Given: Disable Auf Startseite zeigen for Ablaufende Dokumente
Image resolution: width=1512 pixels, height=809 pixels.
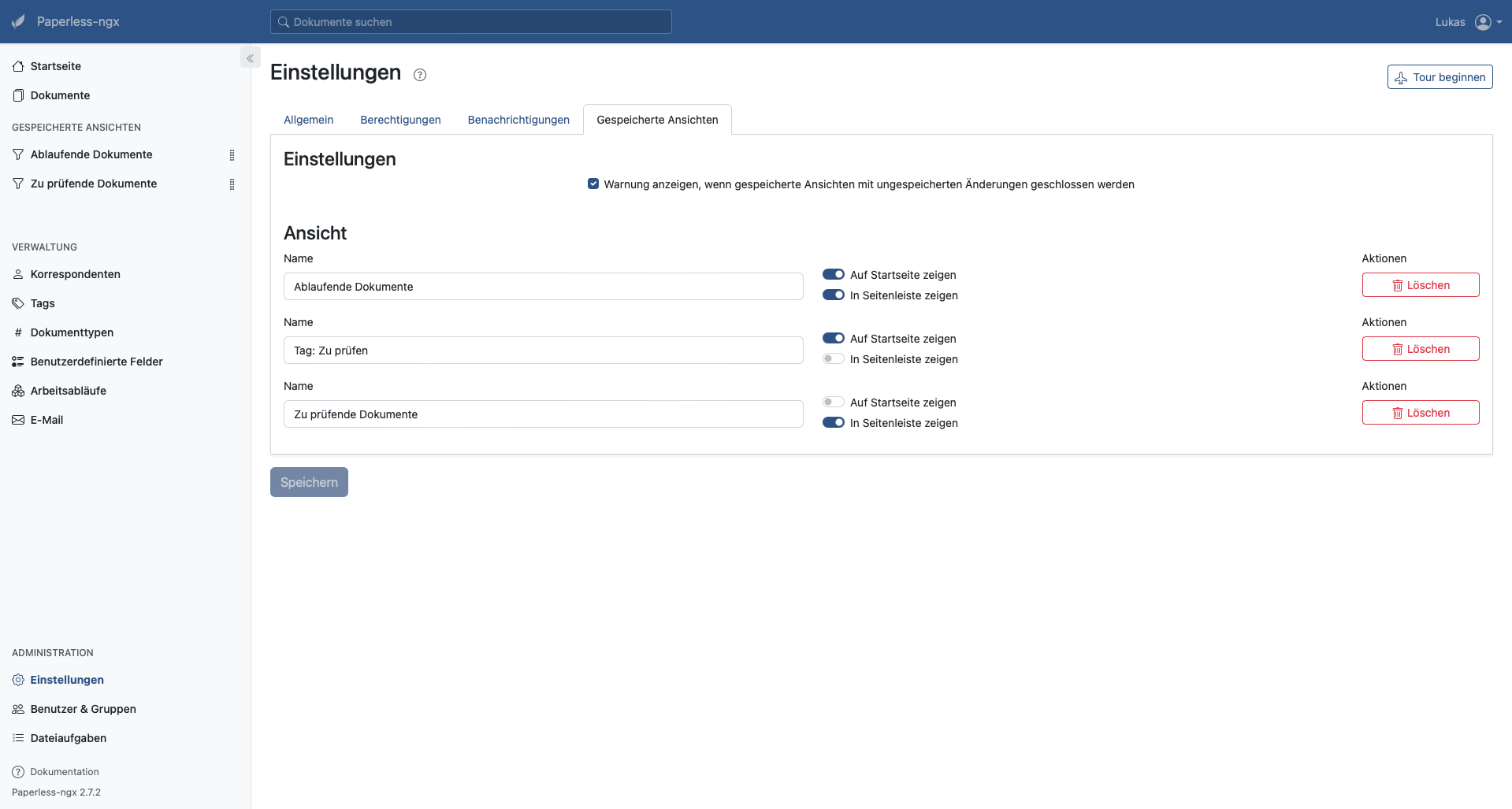Looking at the screenshot, I should point(833,274).
